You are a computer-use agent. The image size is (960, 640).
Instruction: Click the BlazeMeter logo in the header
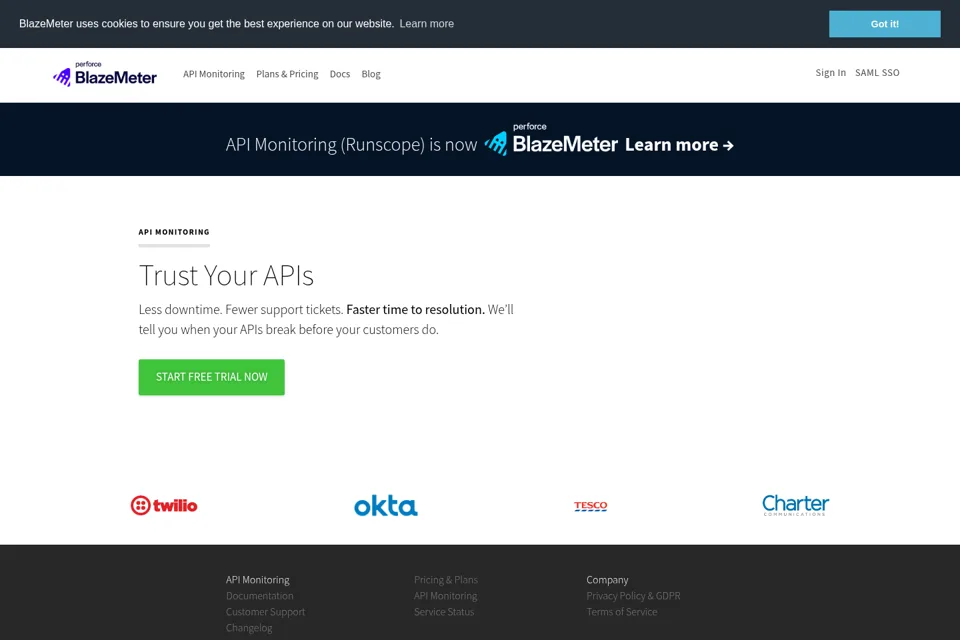click(105, 74)
